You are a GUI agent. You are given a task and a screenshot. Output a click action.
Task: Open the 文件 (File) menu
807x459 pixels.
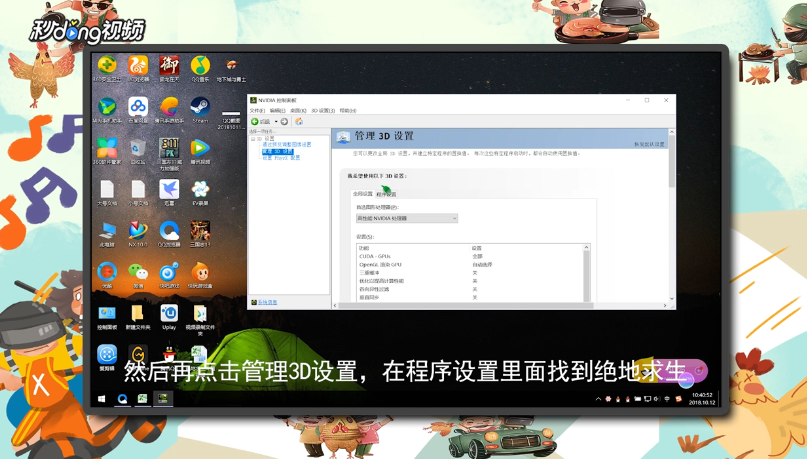(257, 111)
